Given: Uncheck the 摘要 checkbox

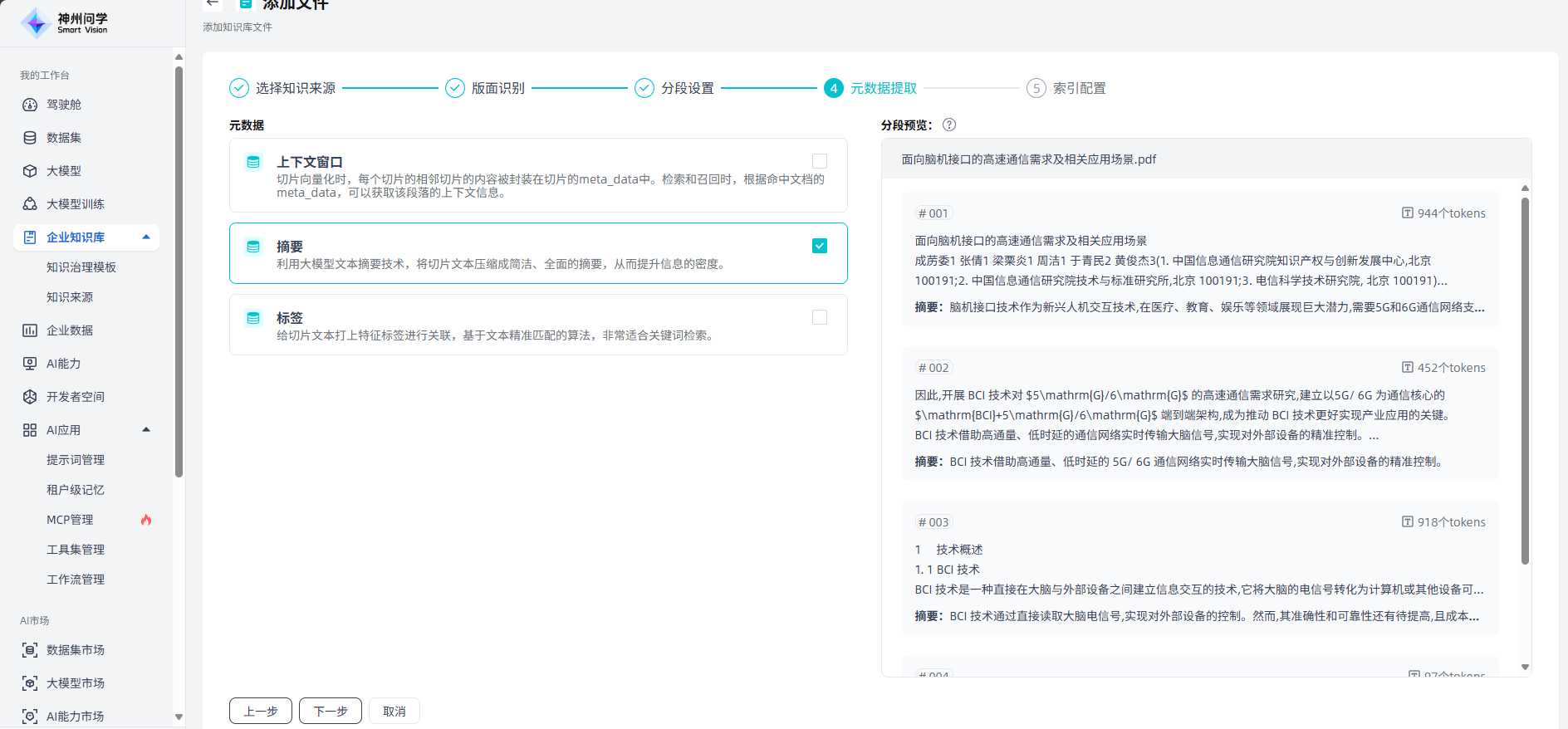Looking at the screenshot, I should click(x=820, y=246).
